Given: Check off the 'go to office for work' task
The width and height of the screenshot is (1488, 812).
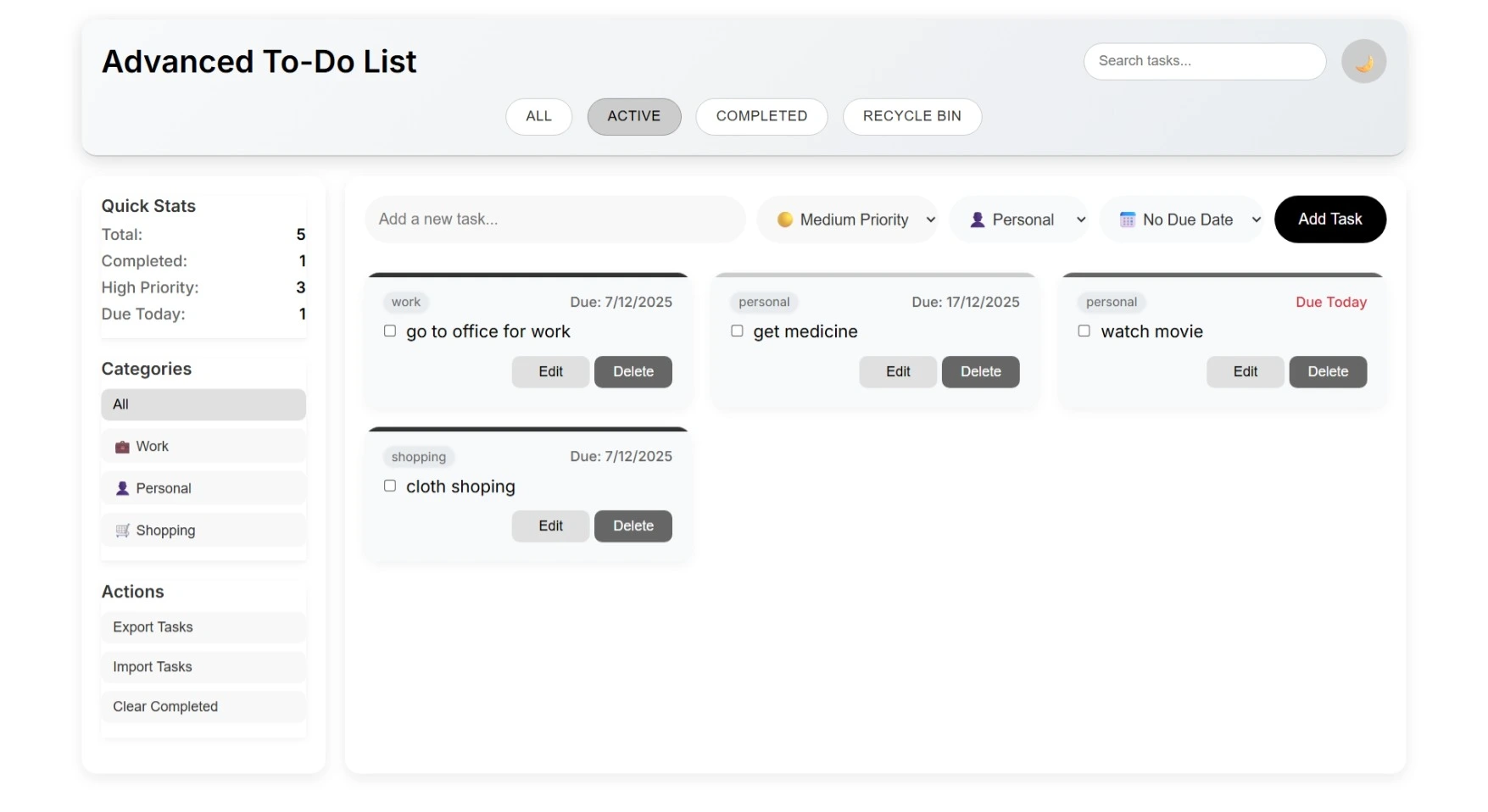Looking at the screenshot, I should [x=390, y=331].
